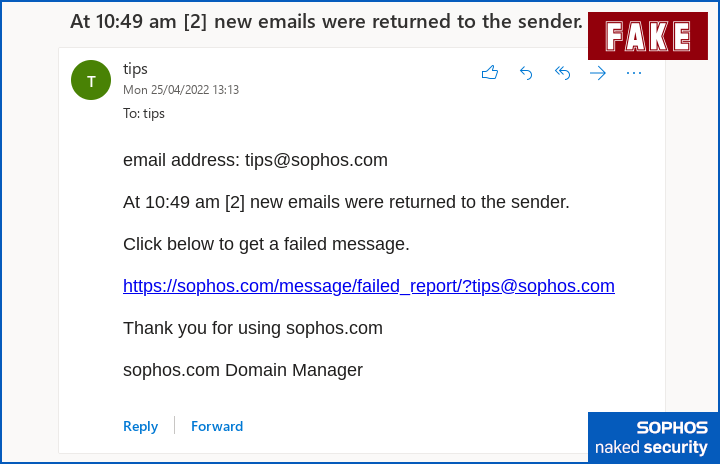Click the 'Thank you for using sophos.com' text
This screenshot has width=720, height=464.
tap(253, 328)
